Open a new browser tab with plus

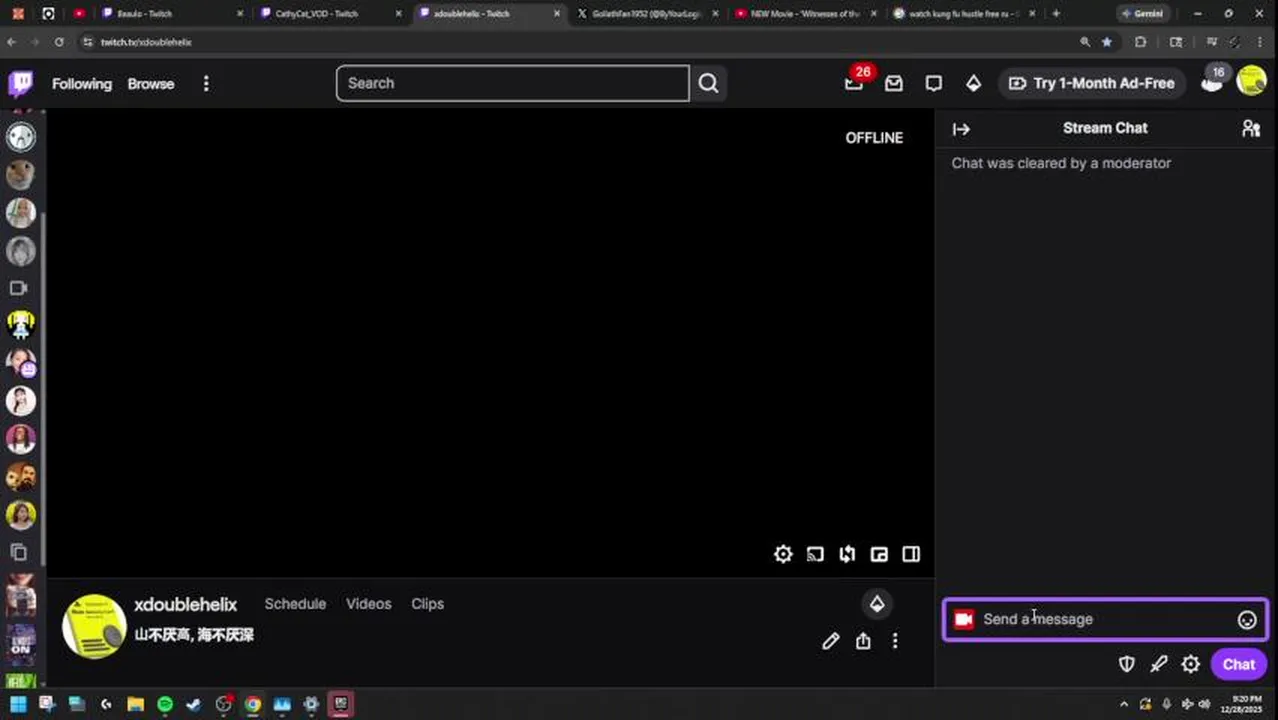[1056, 14]
